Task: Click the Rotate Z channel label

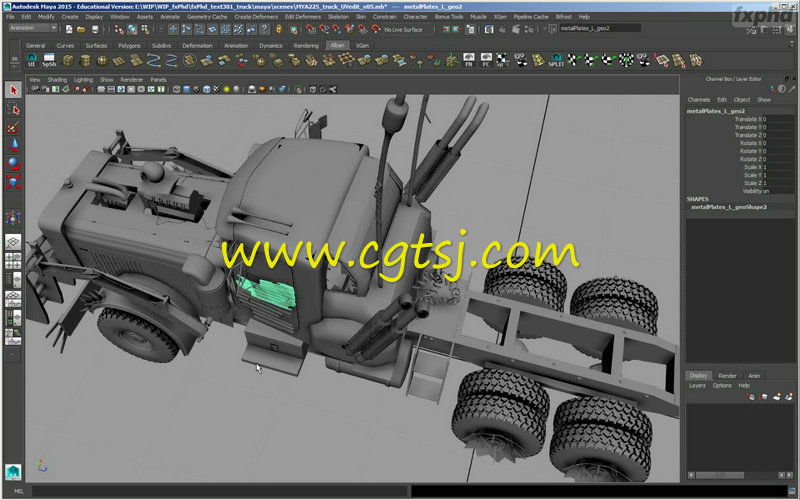Action: point(751,159)
